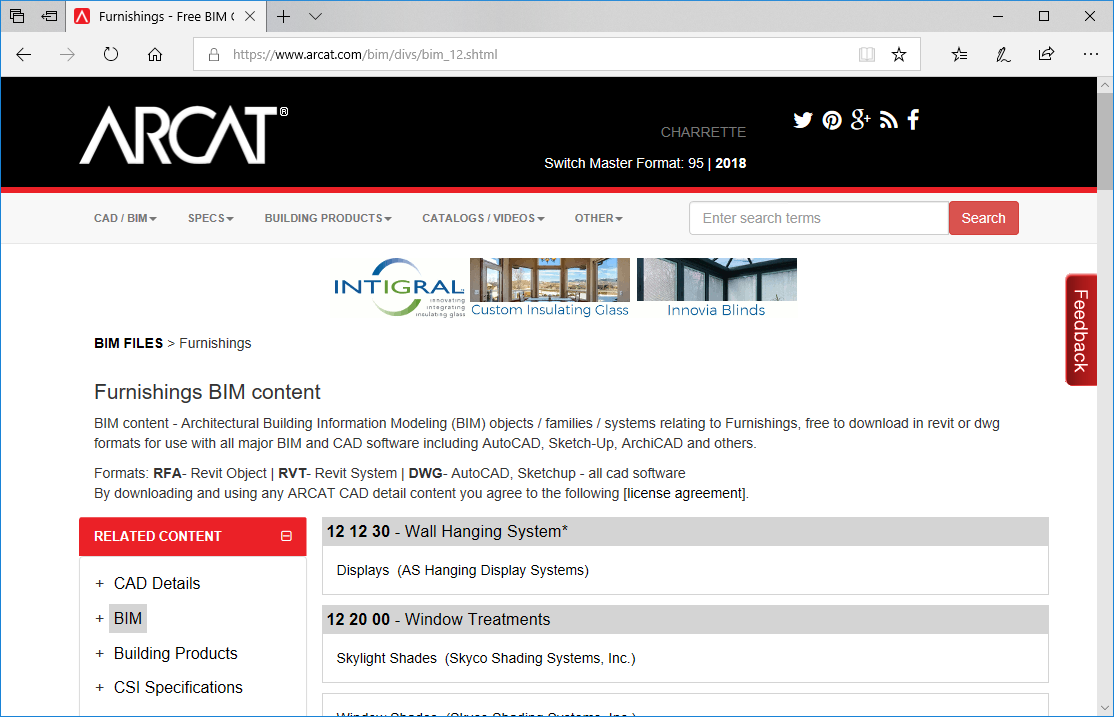Open browser home page via home icon

click(x=154, y=54)
